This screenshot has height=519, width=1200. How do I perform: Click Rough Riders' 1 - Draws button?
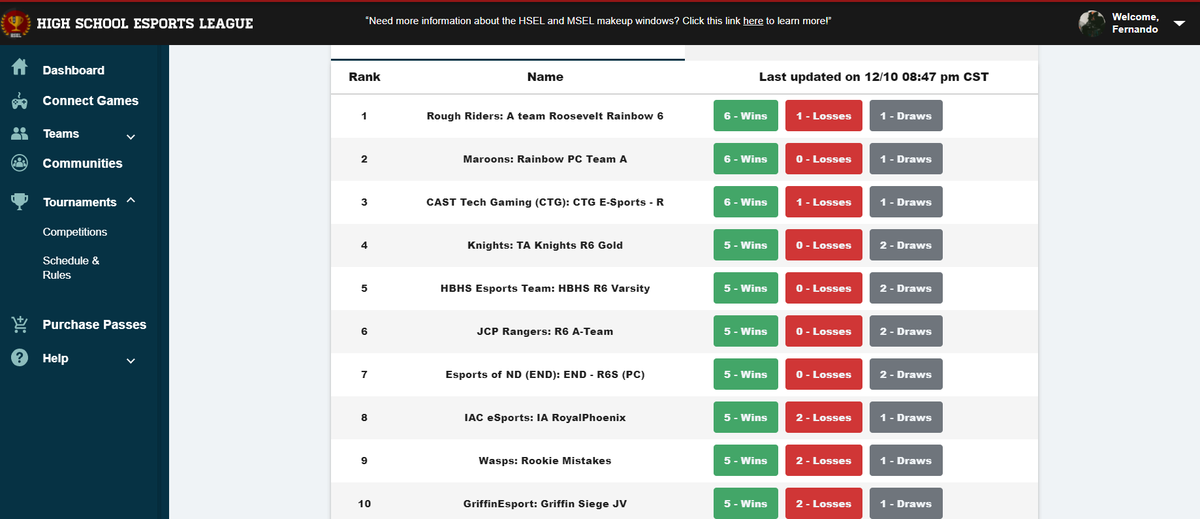click(x=906, y=116)
